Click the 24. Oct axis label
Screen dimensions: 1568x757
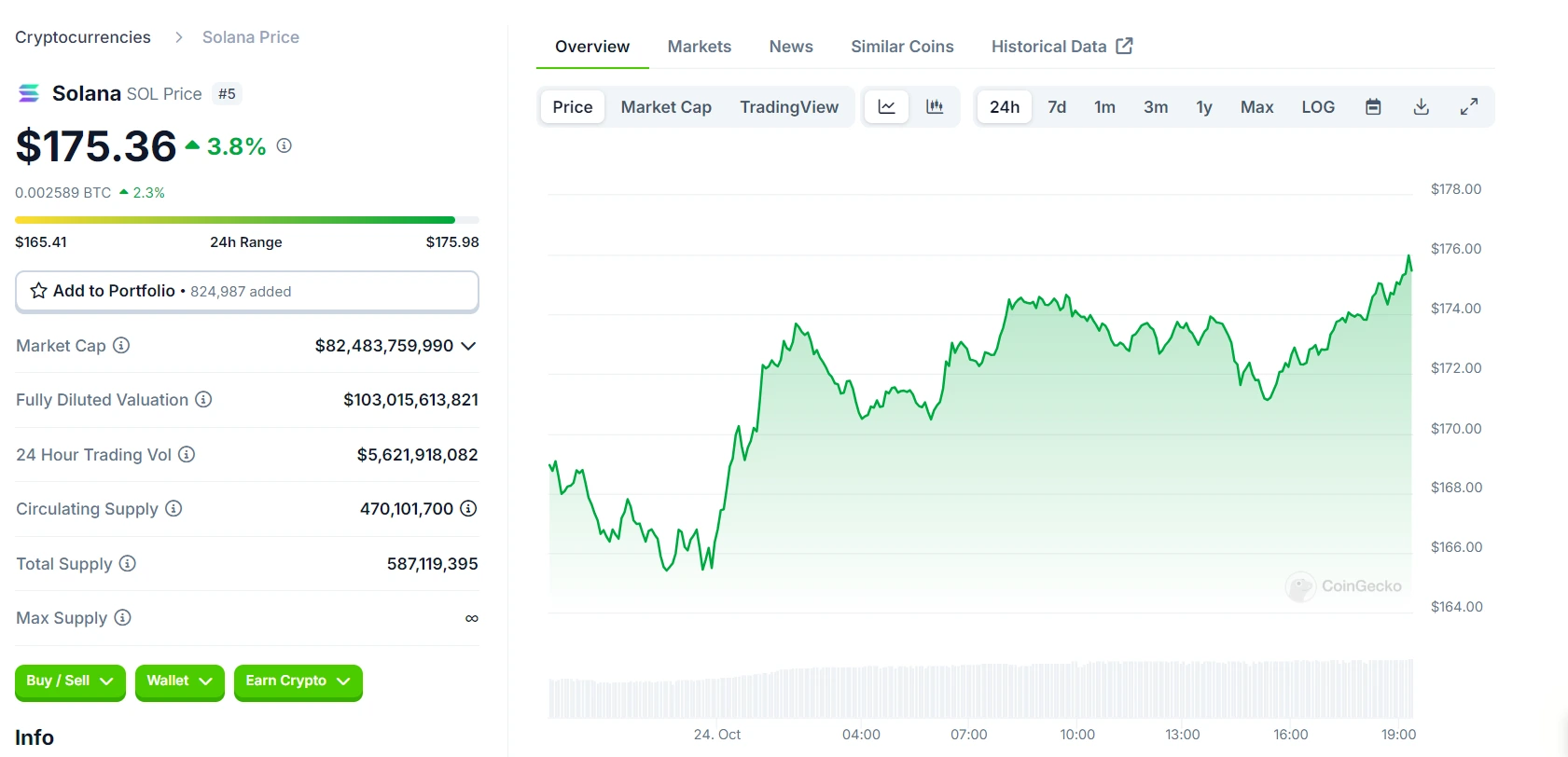717,735
